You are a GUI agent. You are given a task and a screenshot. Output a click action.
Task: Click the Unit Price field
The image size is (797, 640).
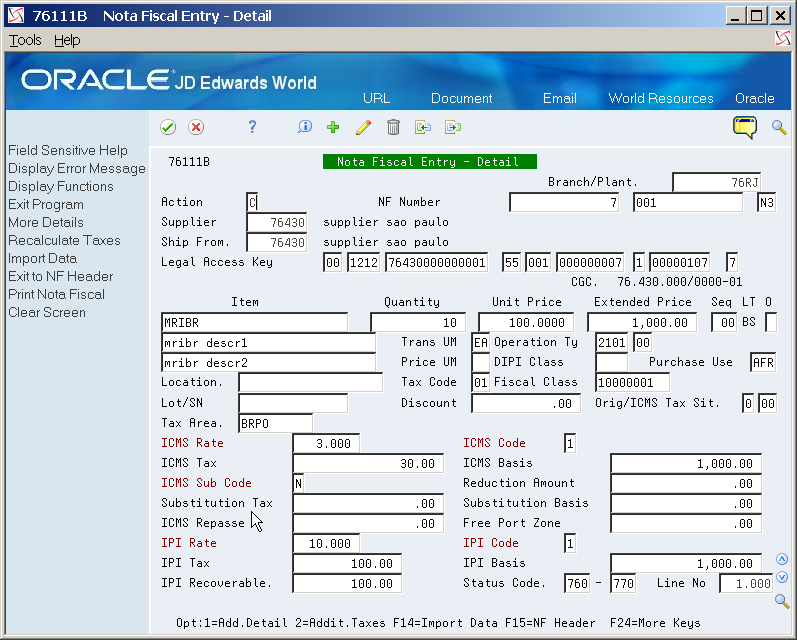pyautogui.click(x=526, y=323)
